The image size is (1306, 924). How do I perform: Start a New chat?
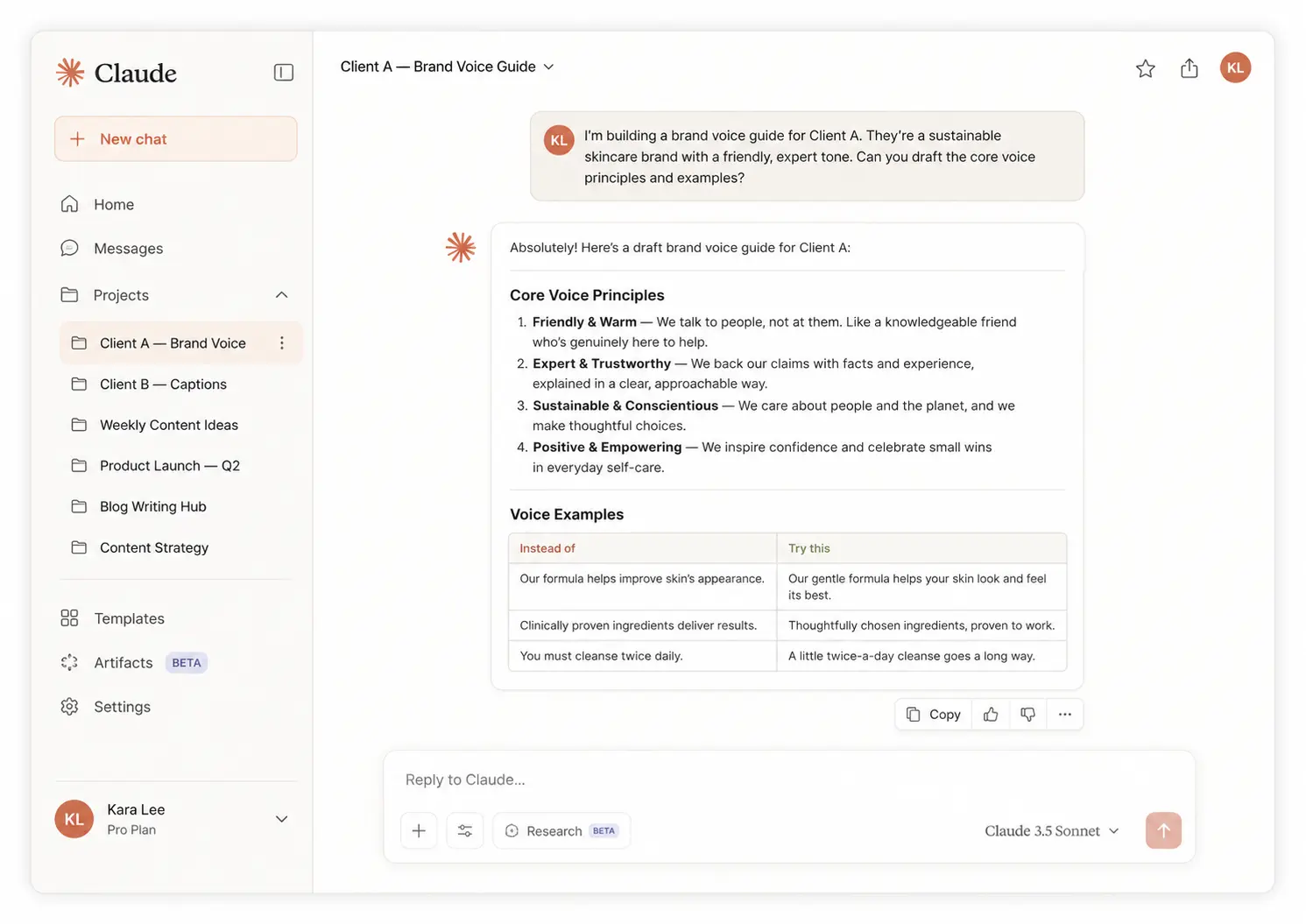click(176, 139)
